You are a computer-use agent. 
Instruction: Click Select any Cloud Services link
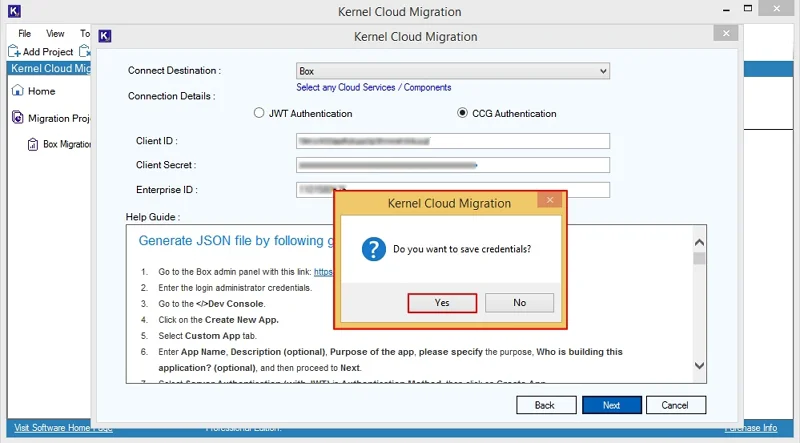373,87
